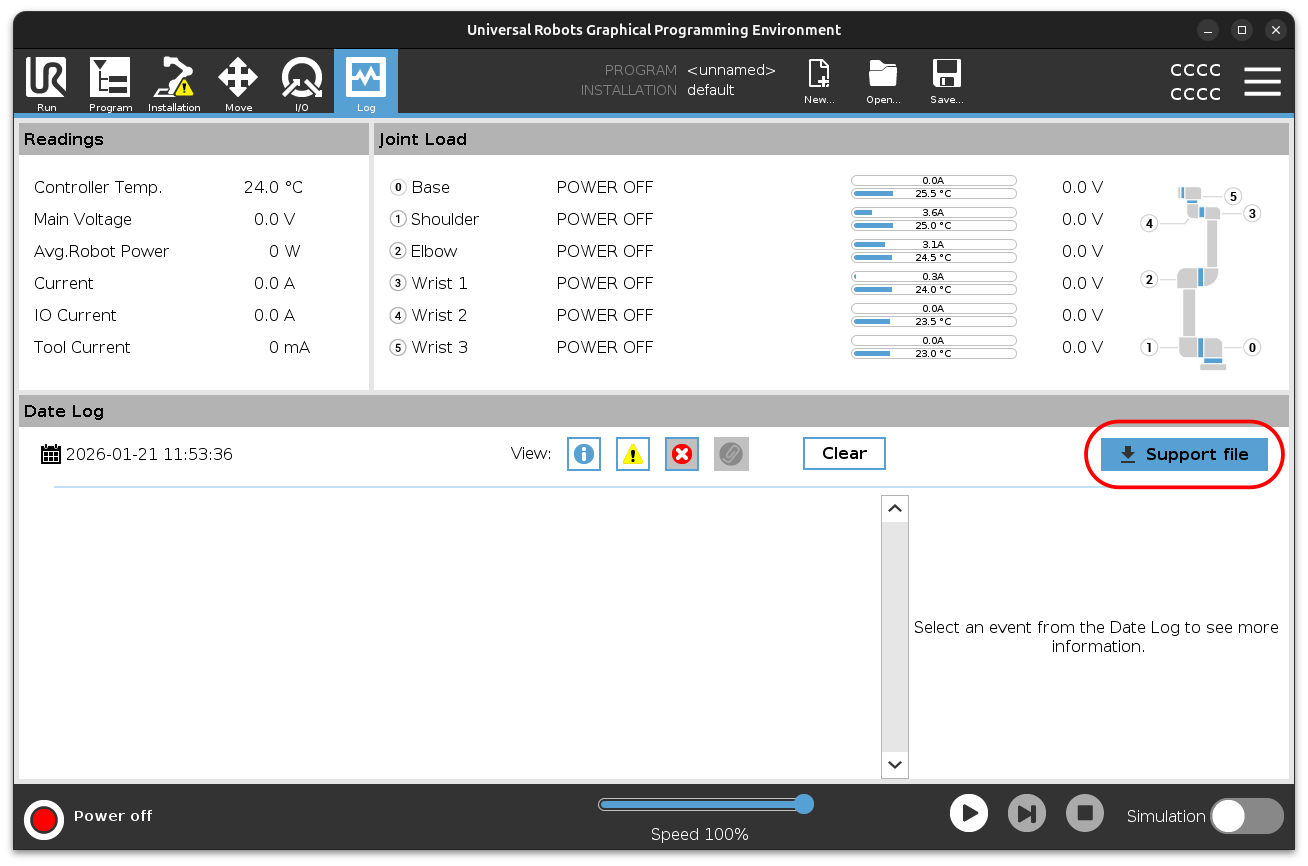Viewport: 1308px width, 866px height.
Task: Click joint marker 5 on the robot diagram
Action: (x=1233, y=197)
